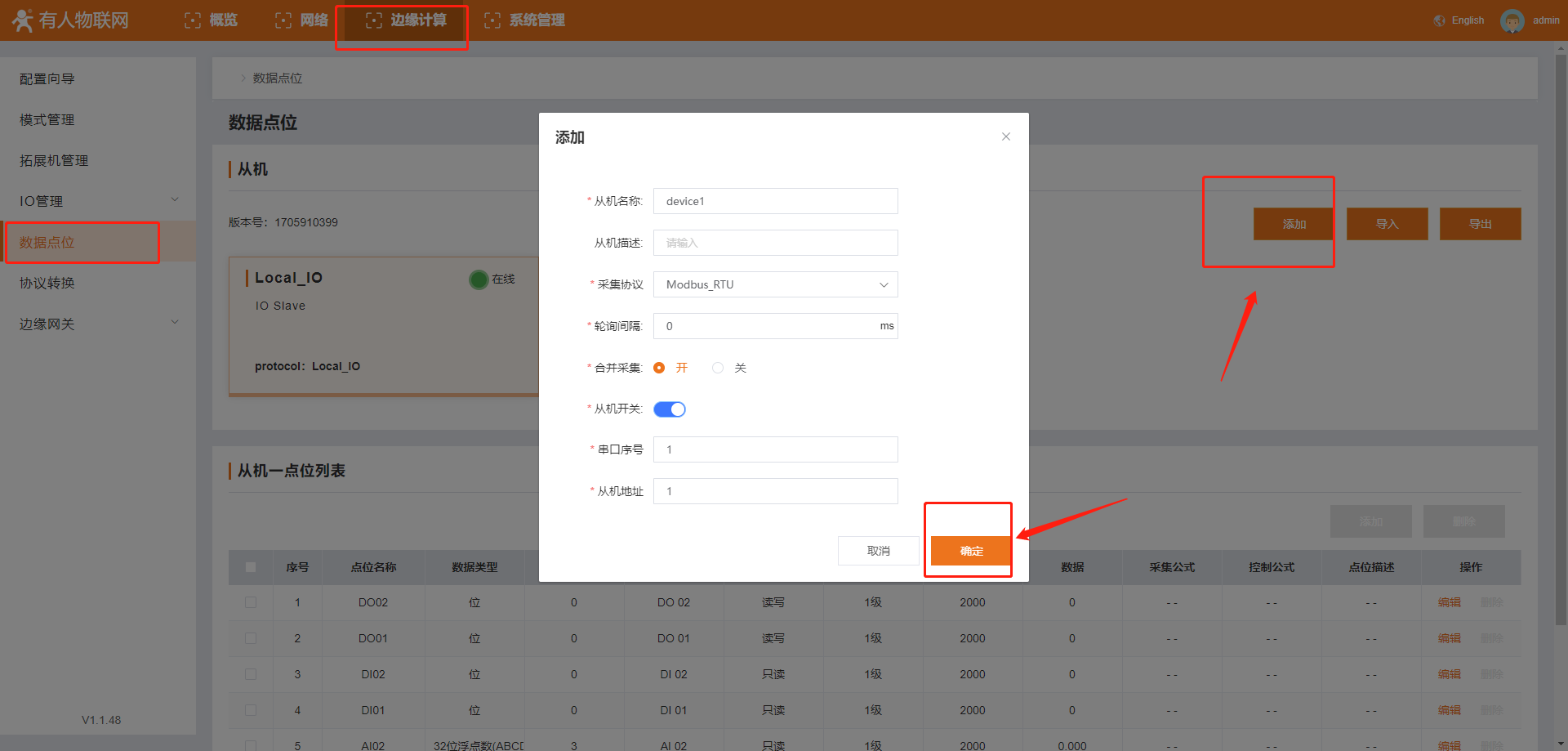Click the globe icon beside English
1568x751 pixels.
pos(1439,20)
